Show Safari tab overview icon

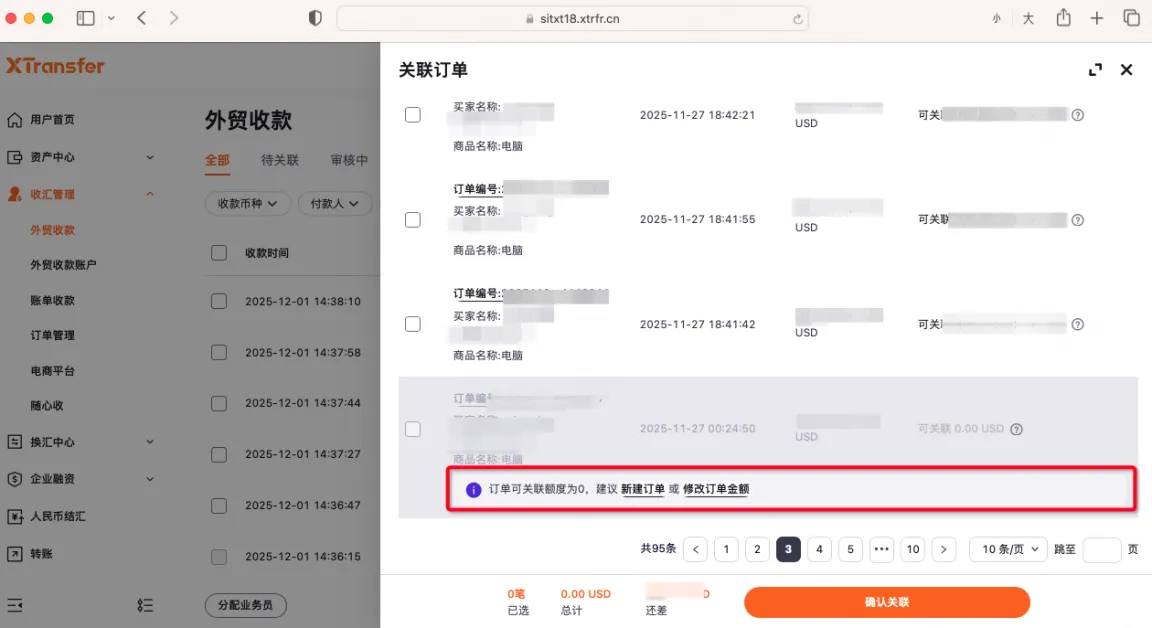pyautogui.click(x=1131, y=18)
